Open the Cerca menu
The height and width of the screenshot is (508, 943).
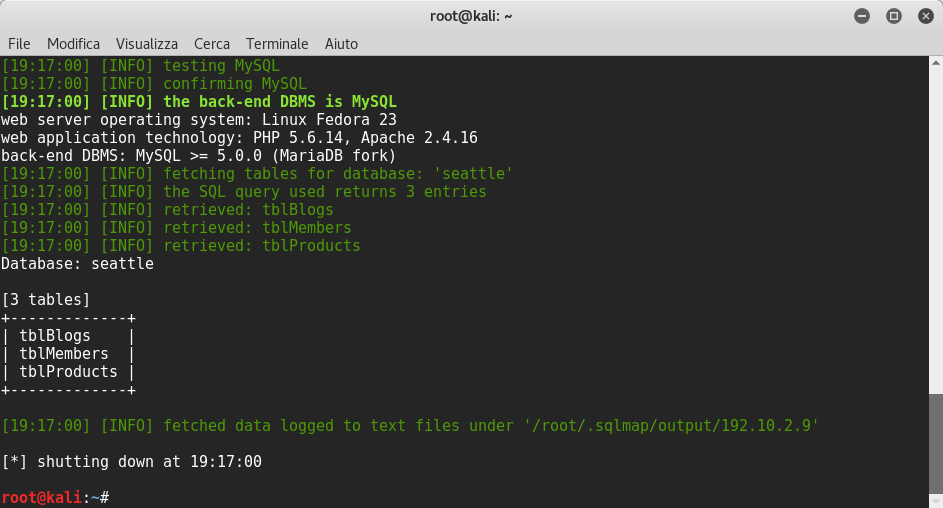click(x=212, y=44)
